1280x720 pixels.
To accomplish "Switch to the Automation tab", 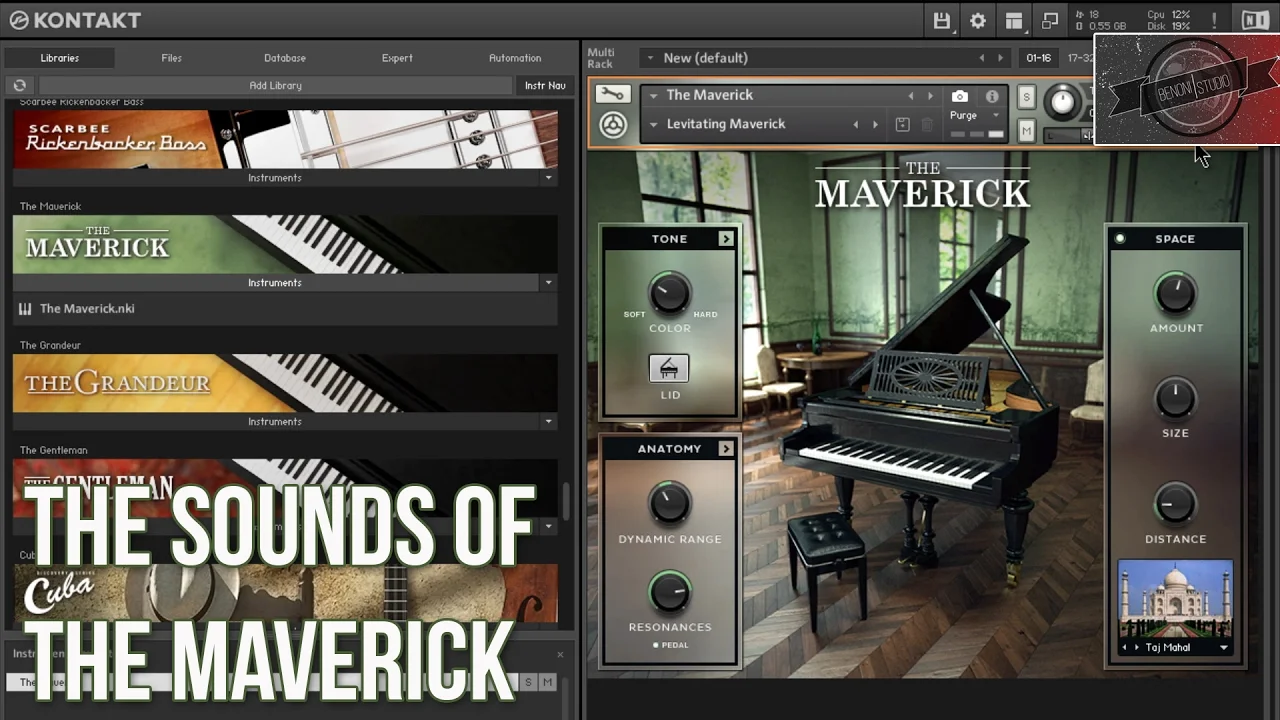I will click(515, 58).
